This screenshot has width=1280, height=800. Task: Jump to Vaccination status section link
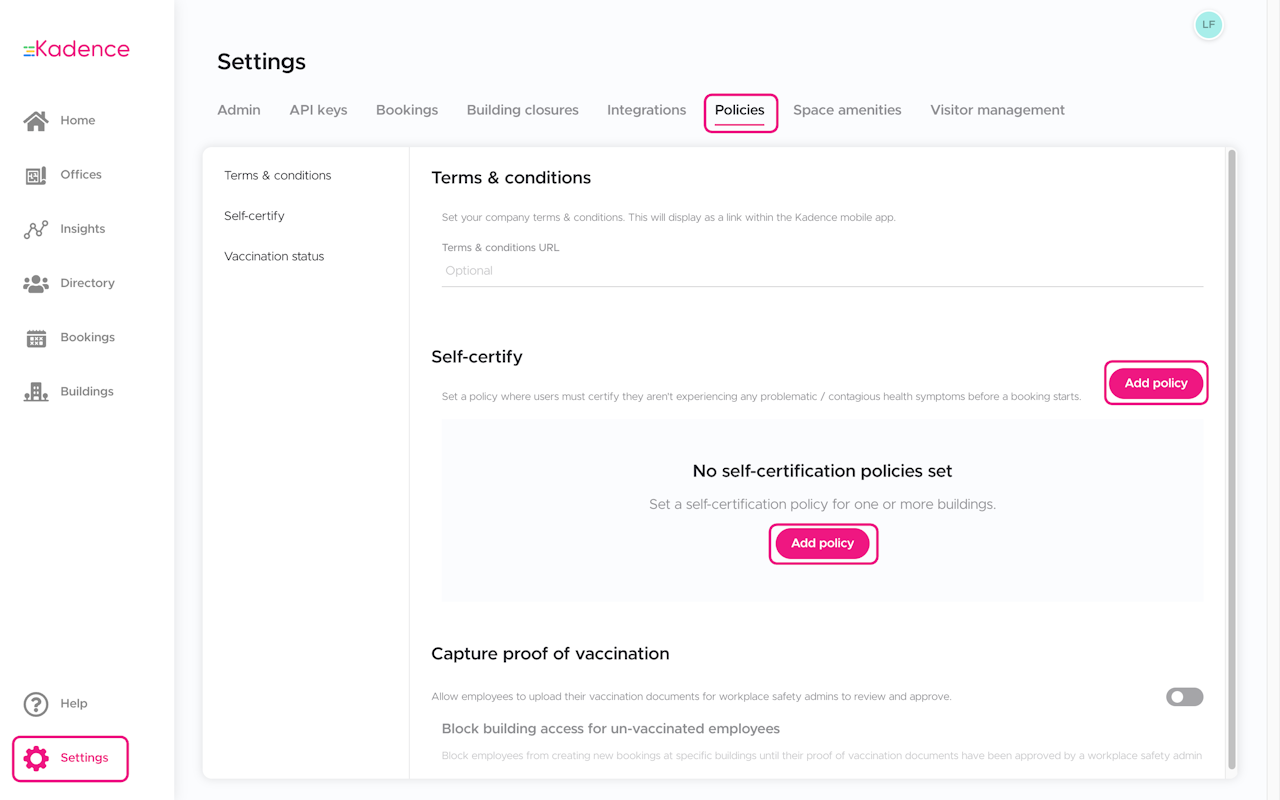[x=274, y=256]
